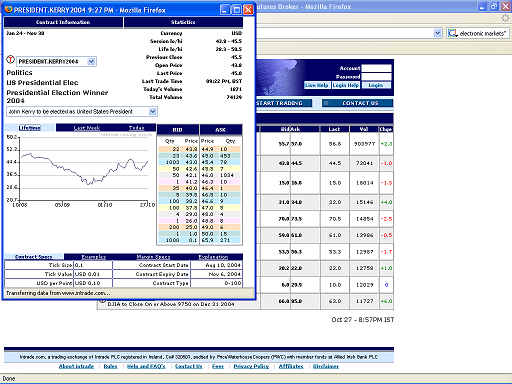
Task: Click the CONTACT US navigation button
Action: (x=358, y=103)
